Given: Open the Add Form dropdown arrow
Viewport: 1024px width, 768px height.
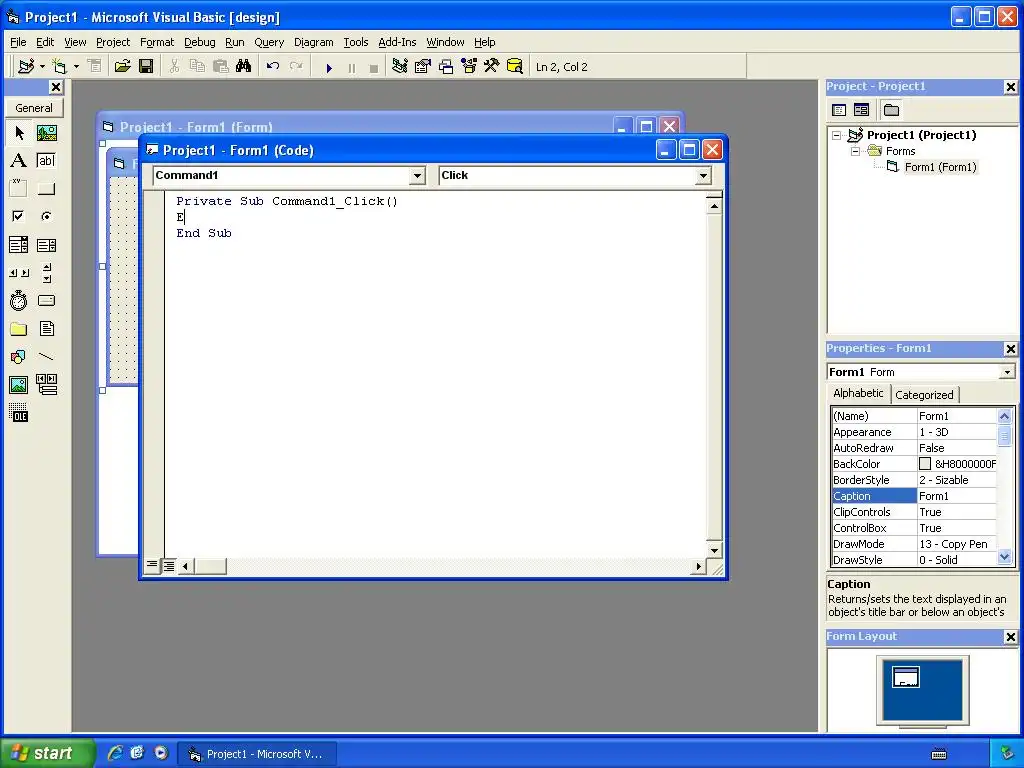Looking at the screenshot, I should pos(76,67).
